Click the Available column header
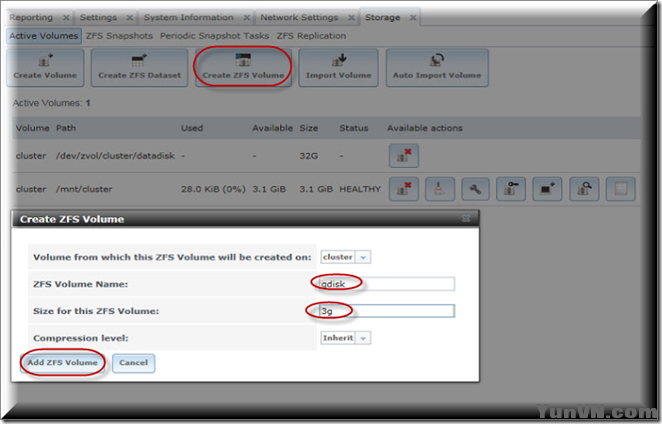This screenshot has width=662, height=424. 273,128
